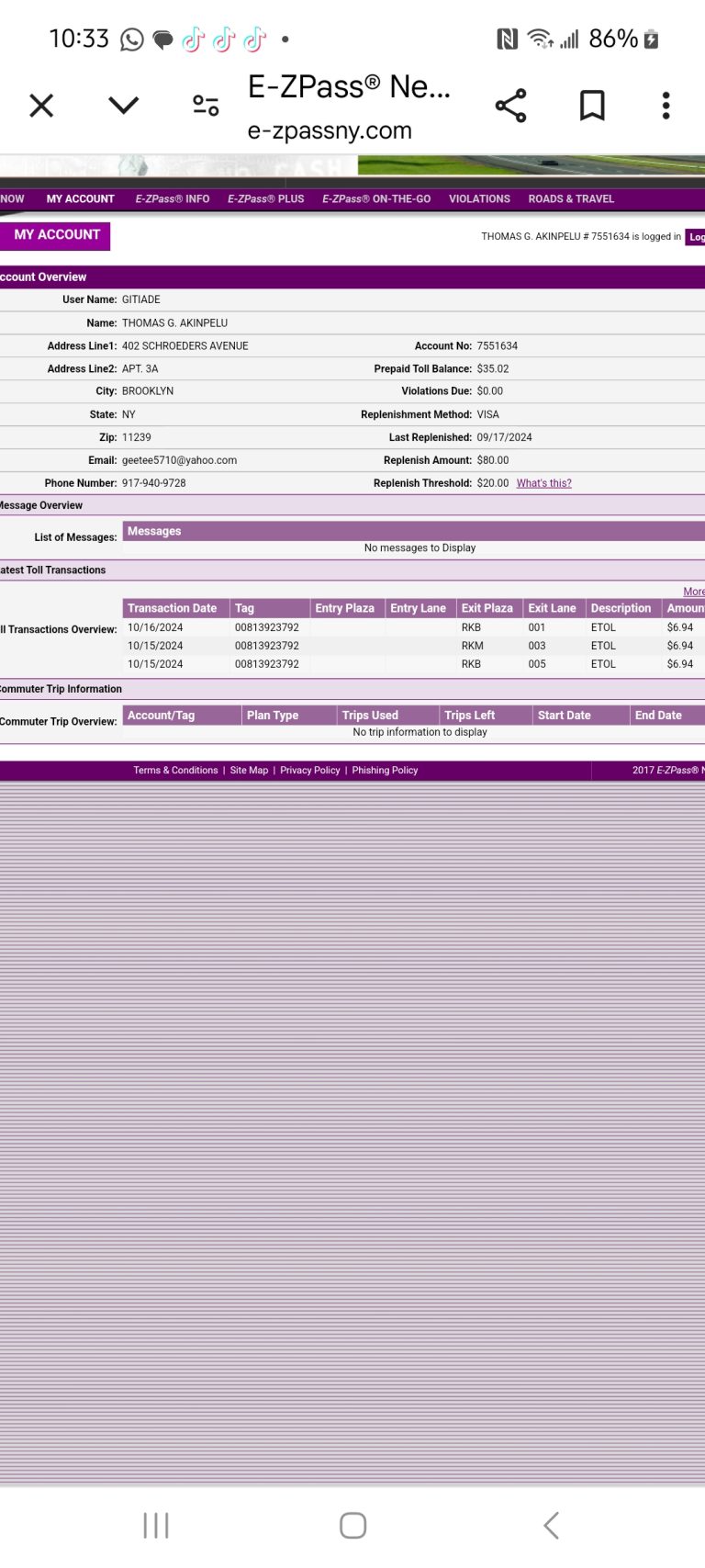Bookmark this page with bookmark icon
The width and height of the screenshot is (705, 1568).
coord(592,106)
